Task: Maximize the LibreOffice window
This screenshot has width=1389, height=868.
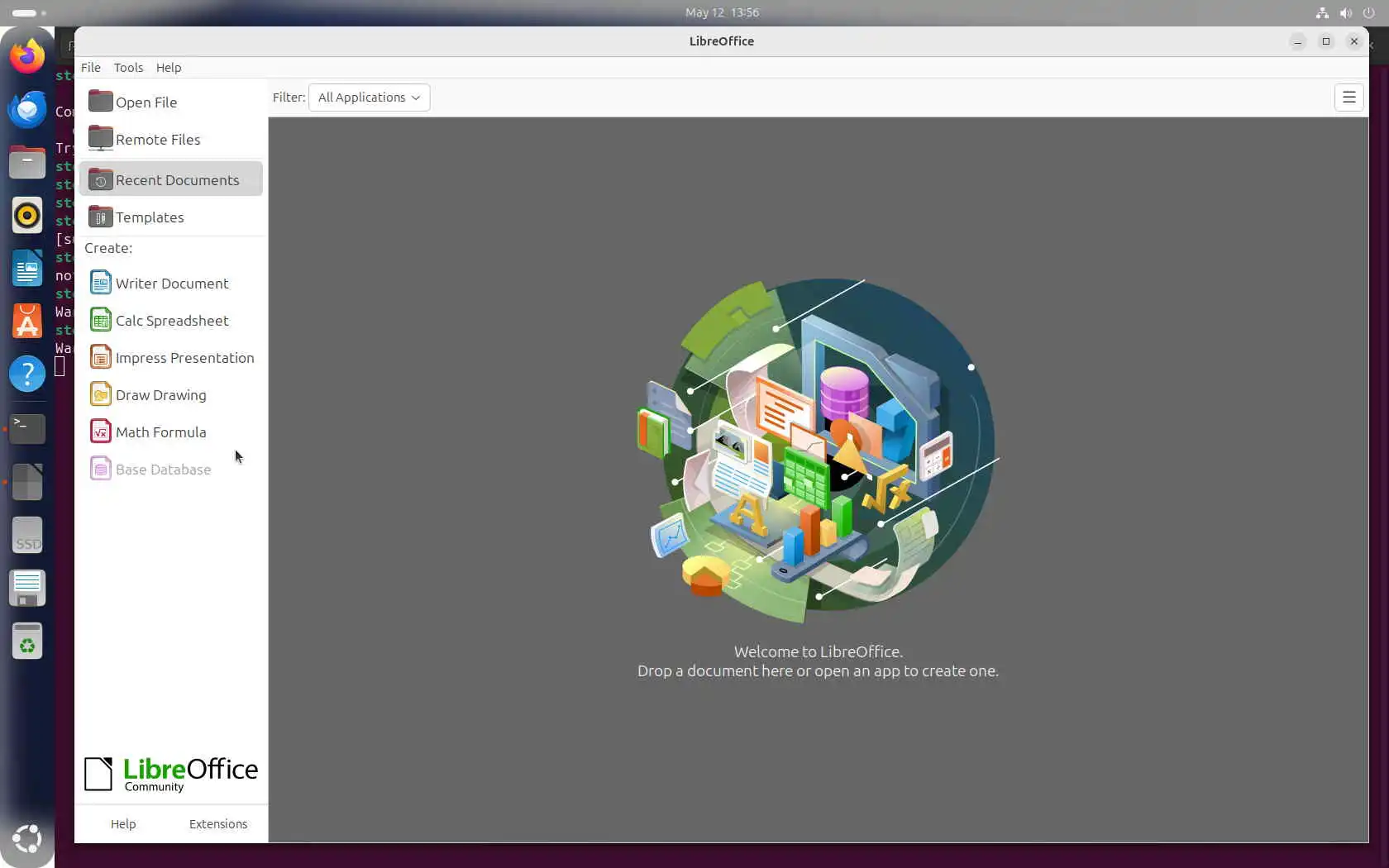Action: click(x=1326, y=41)
